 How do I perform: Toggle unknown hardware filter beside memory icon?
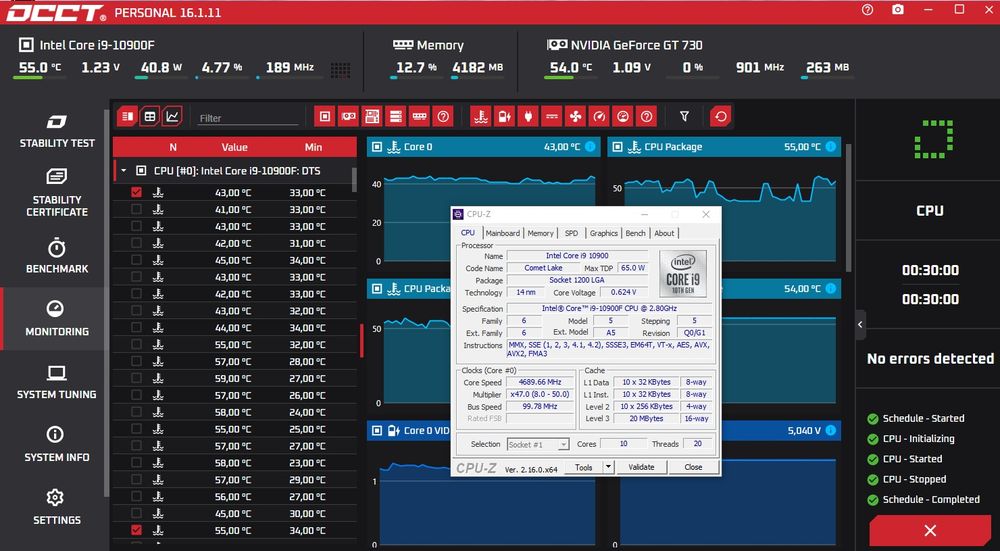443,117
